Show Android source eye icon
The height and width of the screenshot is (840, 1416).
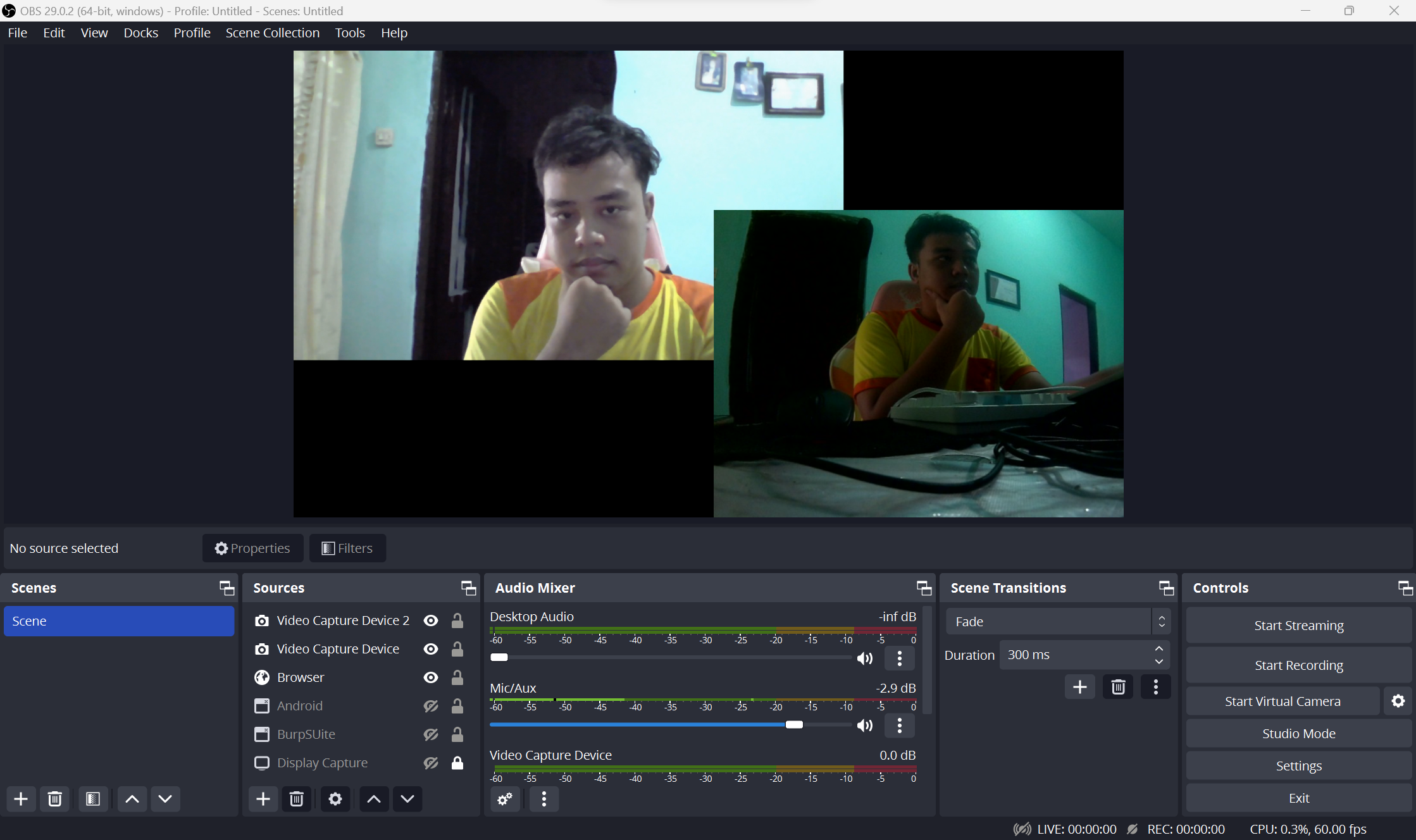(x=431, y=706)
